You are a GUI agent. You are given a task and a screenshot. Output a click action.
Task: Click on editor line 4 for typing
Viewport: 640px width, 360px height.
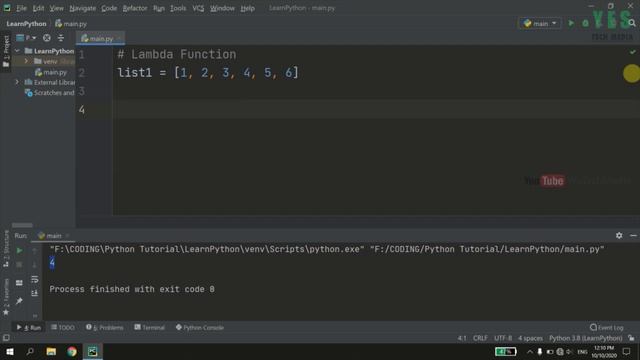[x=376, y=109]
